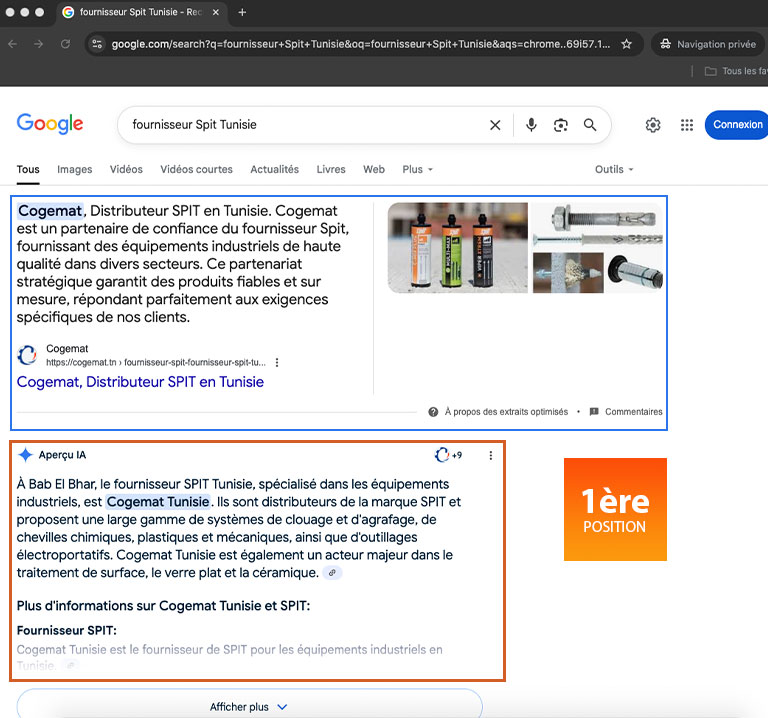Screen dimensions: 768x718
Task: Click the Navigation privée incognito indicator
Action: 708,44
